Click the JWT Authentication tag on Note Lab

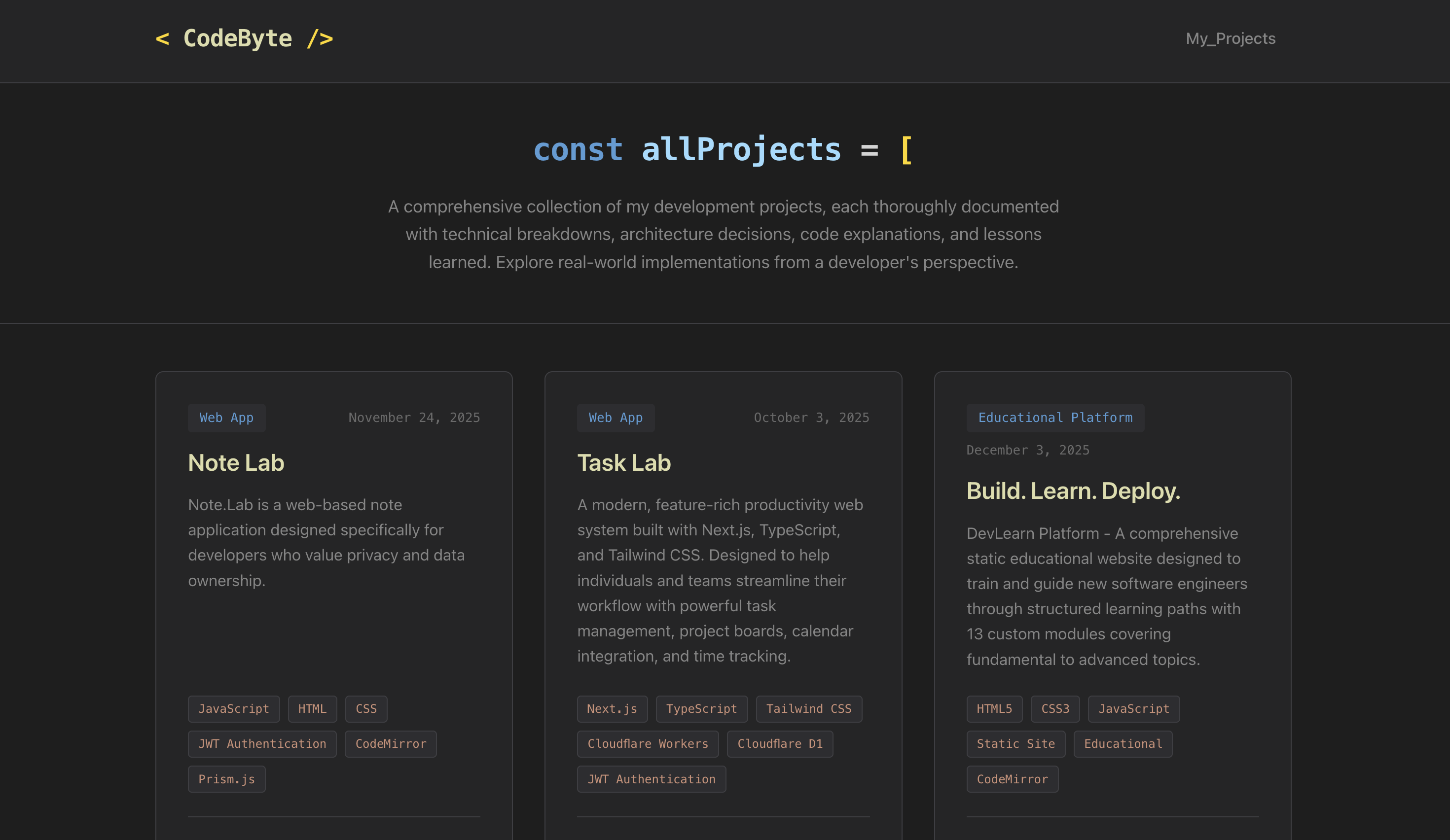262,743
